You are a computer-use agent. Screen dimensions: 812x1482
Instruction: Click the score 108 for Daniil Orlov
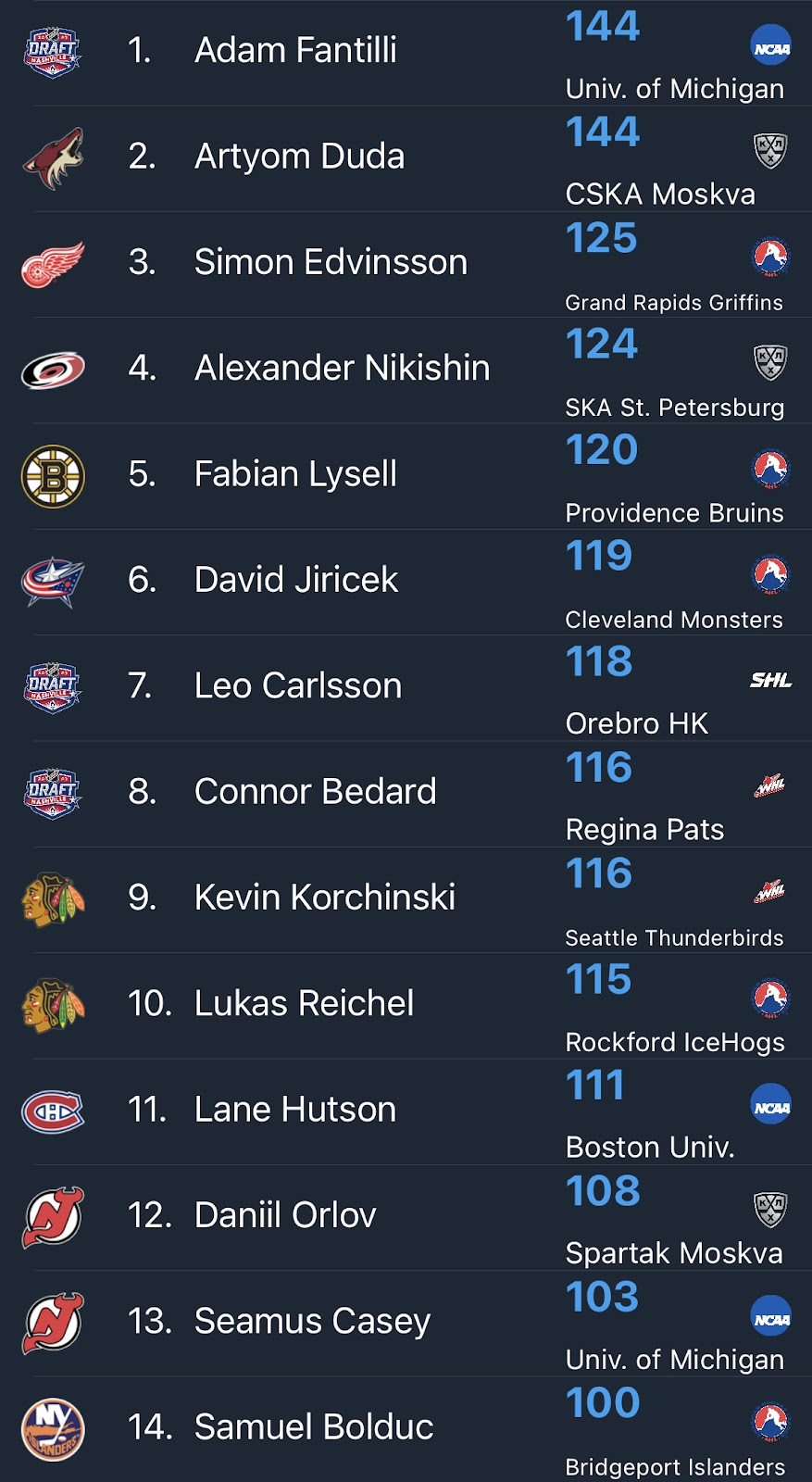coord(603,1191)
